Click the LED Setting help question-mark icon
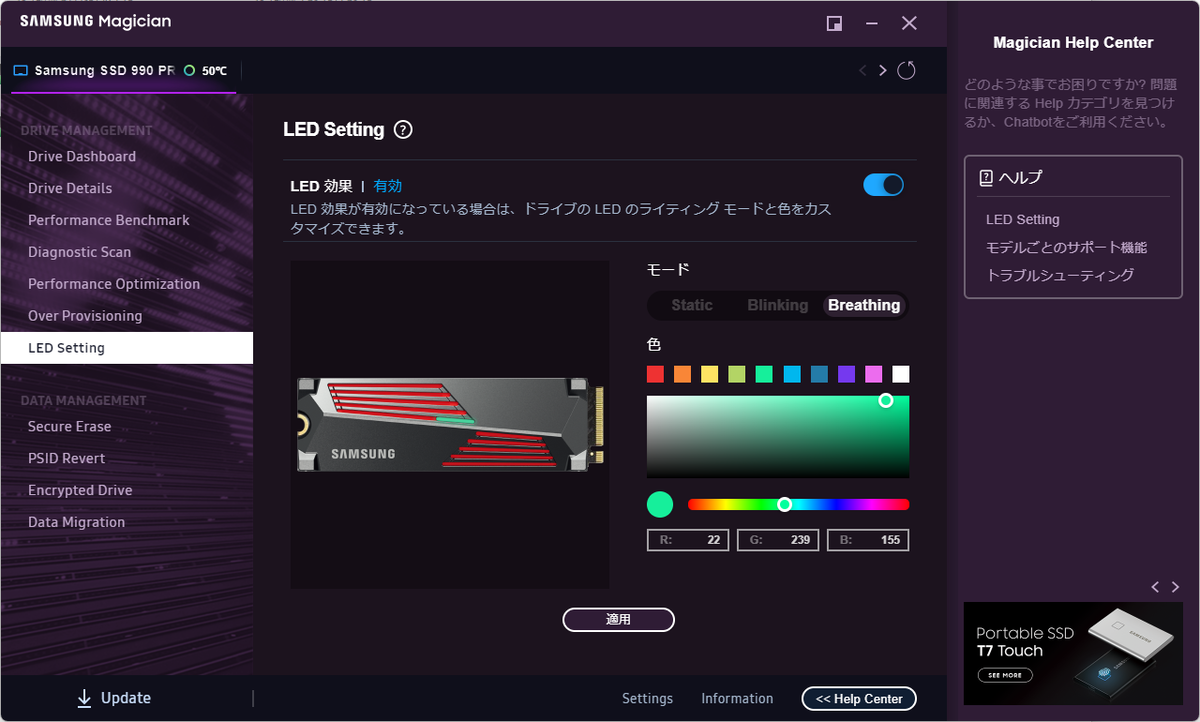The height and width of the screenshot is (722, 1200). (403, 130)
